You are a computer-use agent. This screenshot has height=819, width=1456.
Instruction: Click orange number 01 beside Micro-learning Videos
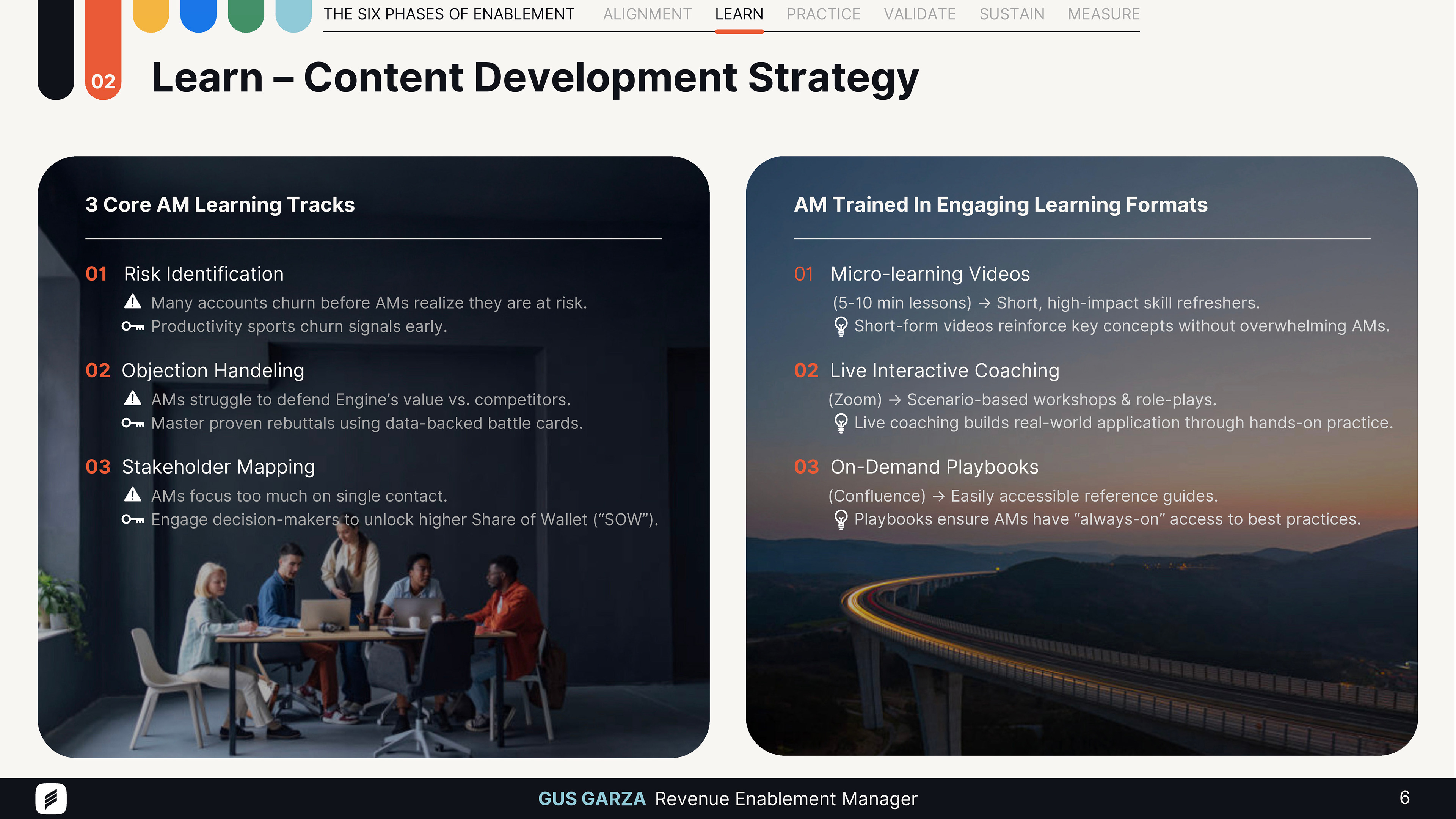point(804,273)
